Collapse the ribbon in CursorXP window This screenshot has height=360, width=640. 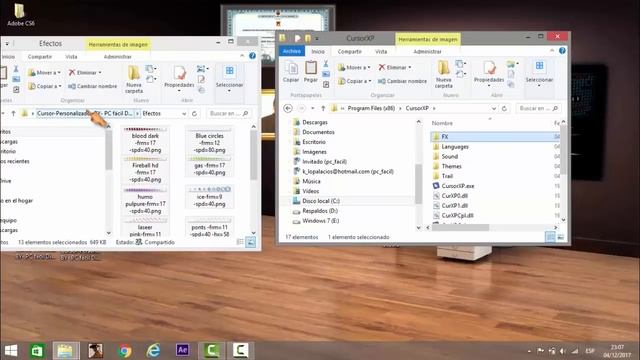click(552, 51)
